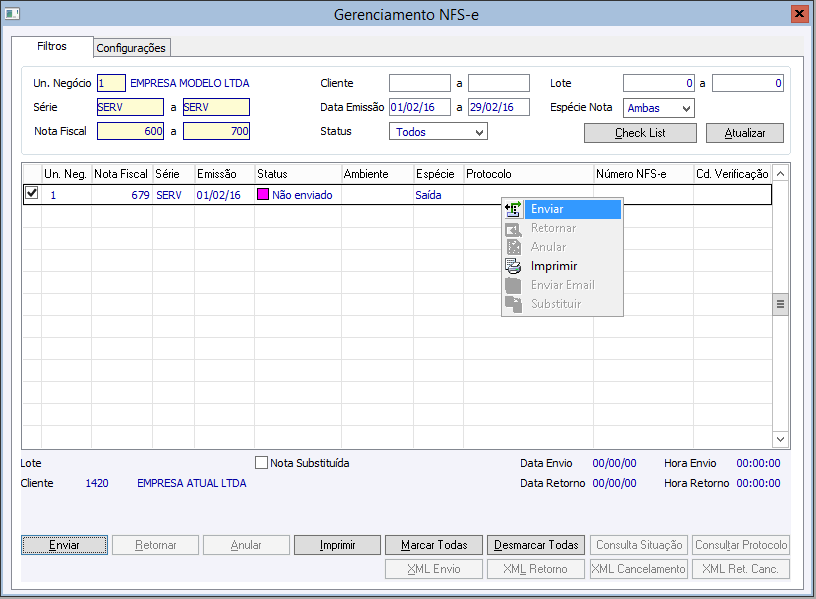Screen dimensions: 816x599
Task: Open the Espécie Nota dropdown
Action: coord(686,108)
